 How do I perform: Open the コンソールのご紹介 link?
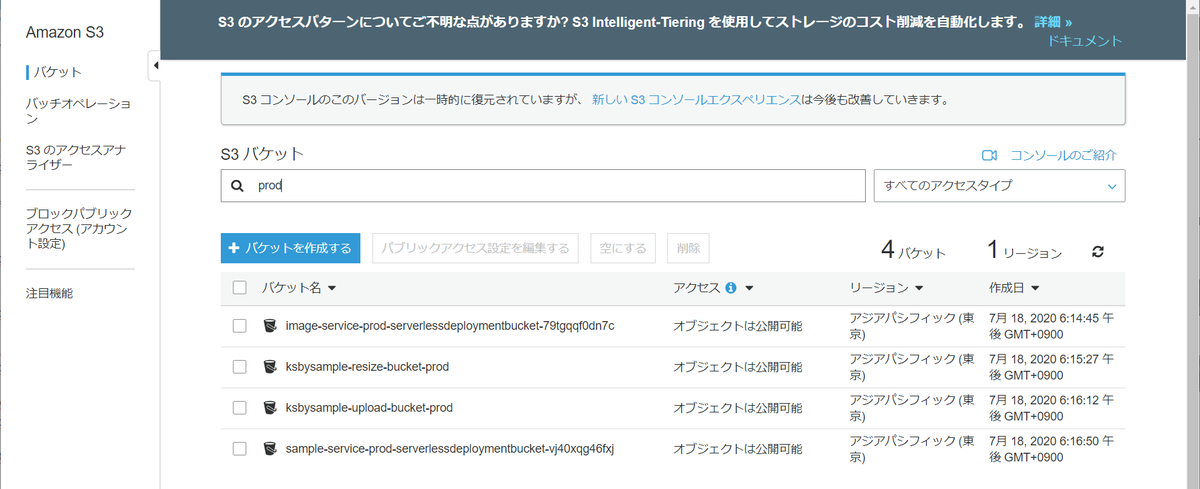point(1063,155)
